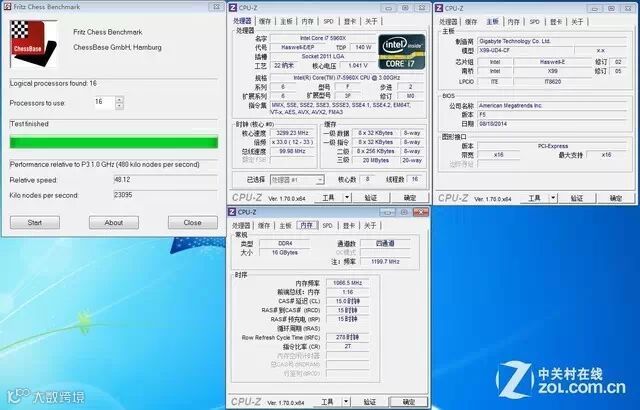Click 工具 in the CPU-Z memory window
The image size is (640, 410).
coord(327,402)
